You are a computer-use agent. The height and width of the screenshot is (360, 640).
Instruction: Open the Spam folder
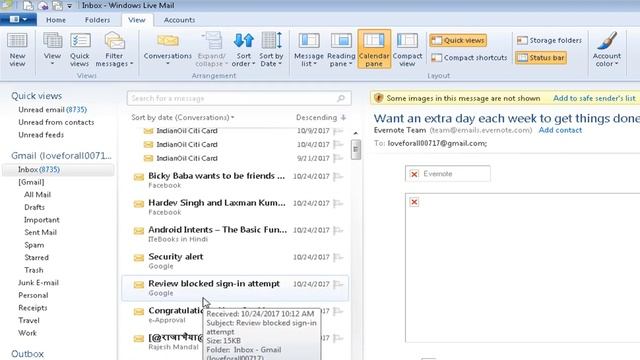[34, 245]
